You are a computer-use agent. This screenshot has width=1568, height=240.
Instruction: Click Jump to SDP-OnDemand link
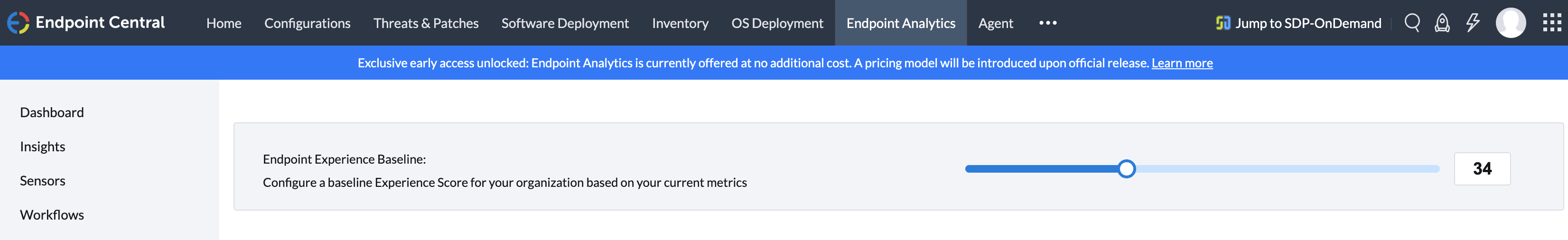pyautogui.click(x=1307, y=23)
